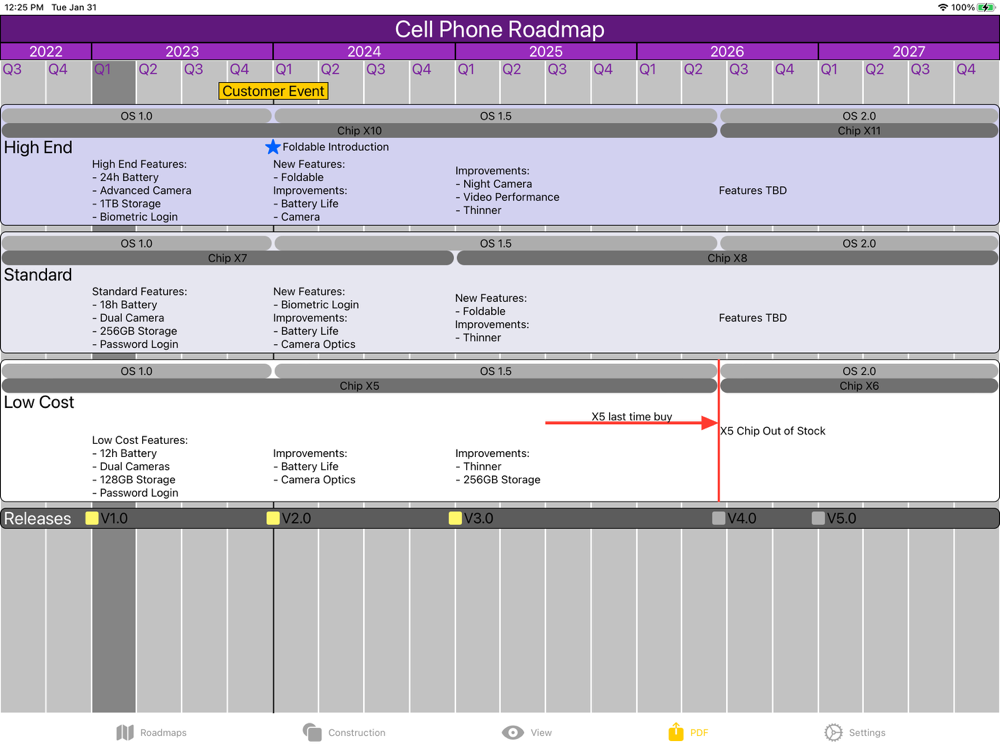Select the Chip X5 bar

pyautogui.click(x=359, y=386)
